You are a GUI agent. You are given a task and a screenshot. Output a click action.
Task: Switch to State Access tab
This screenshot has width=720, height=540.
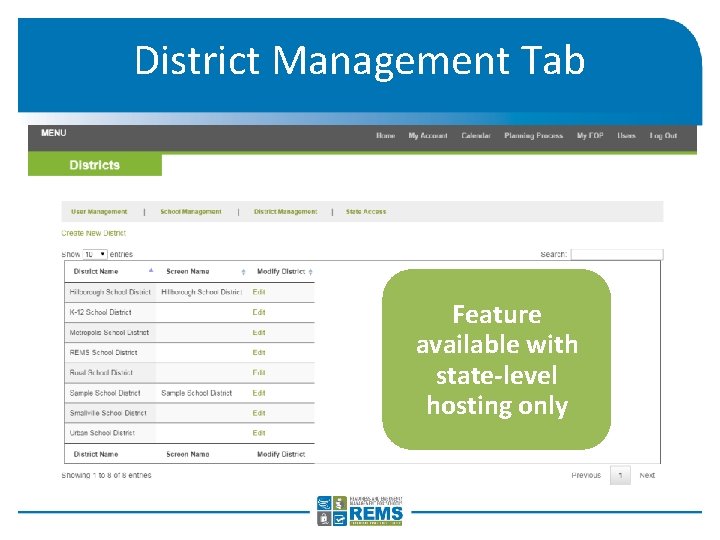pyautogui.click(x=366, y=212)
